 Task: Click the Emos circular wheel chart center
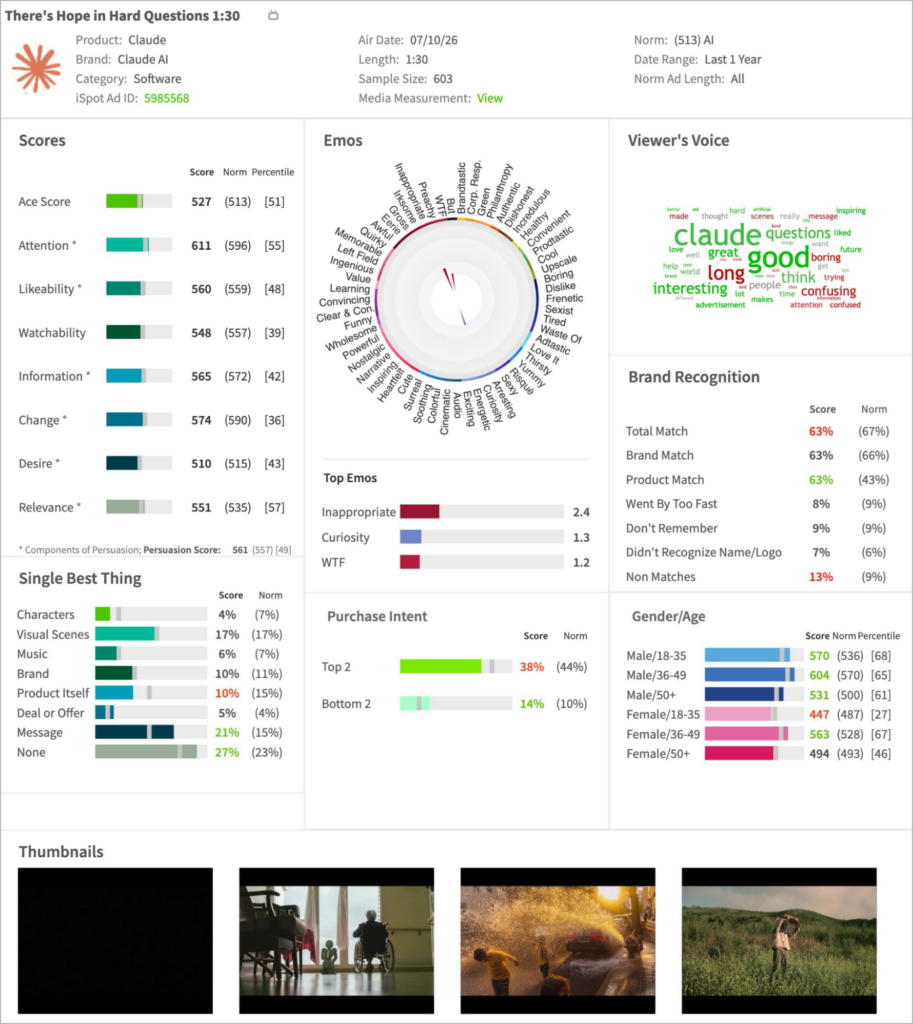[x=456, y=299]
